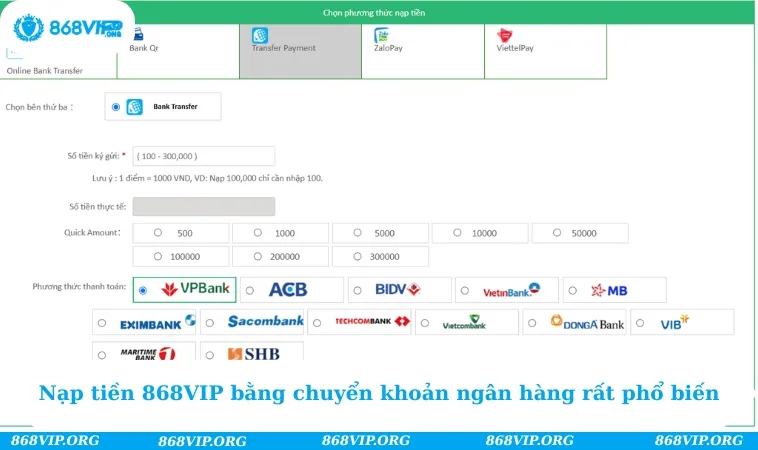This screenshot has height=450, width=758.
Task: Choose the Sacombank payment option
Action: click(265, 322)
